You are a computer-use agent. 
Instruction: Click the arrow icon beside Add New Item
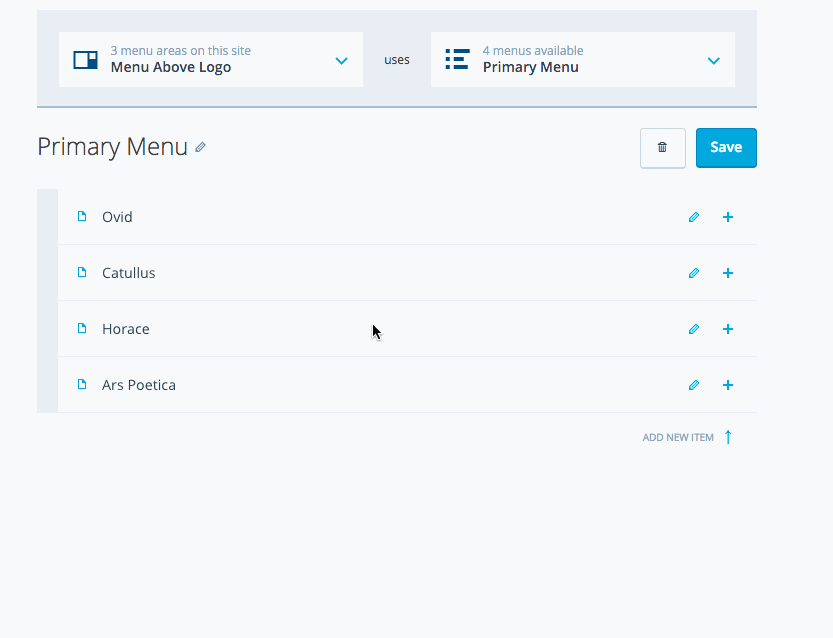728,437
